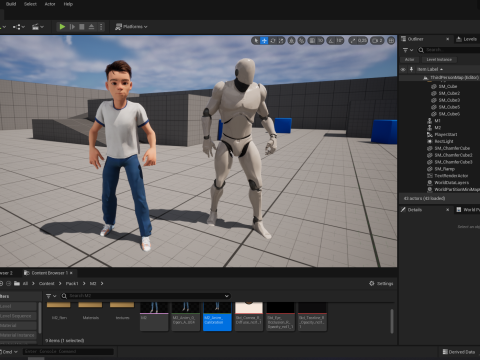Open rotation snap value 10°

pos(339,41)
